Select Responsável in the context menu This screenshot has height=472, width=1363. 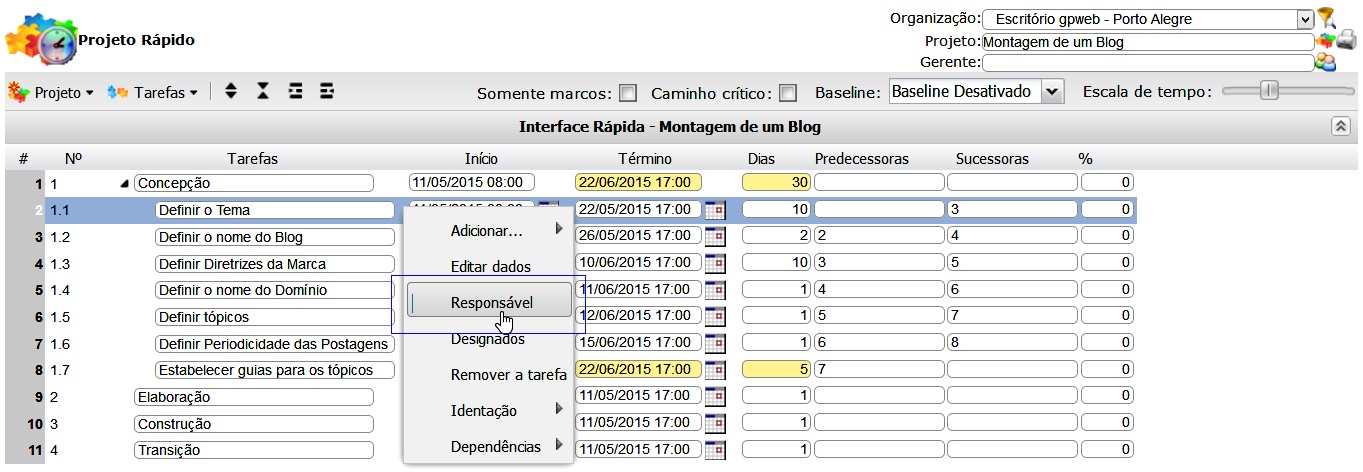[490, 302]
